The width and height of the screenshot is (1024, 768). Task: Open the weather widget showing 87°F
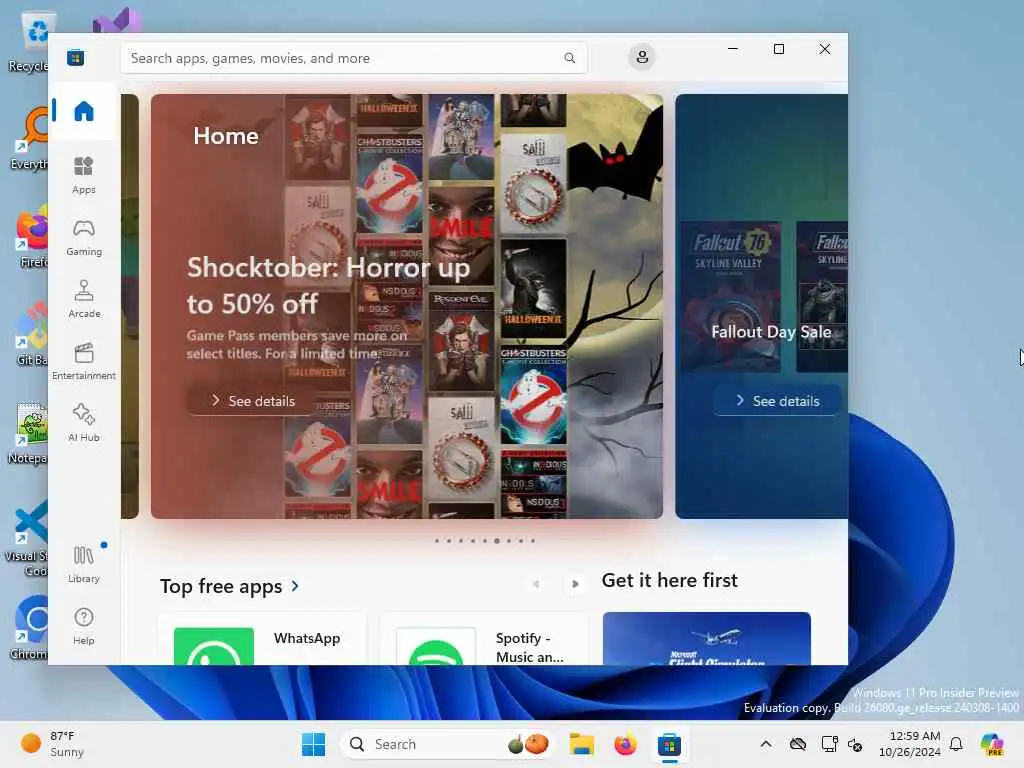54,744
